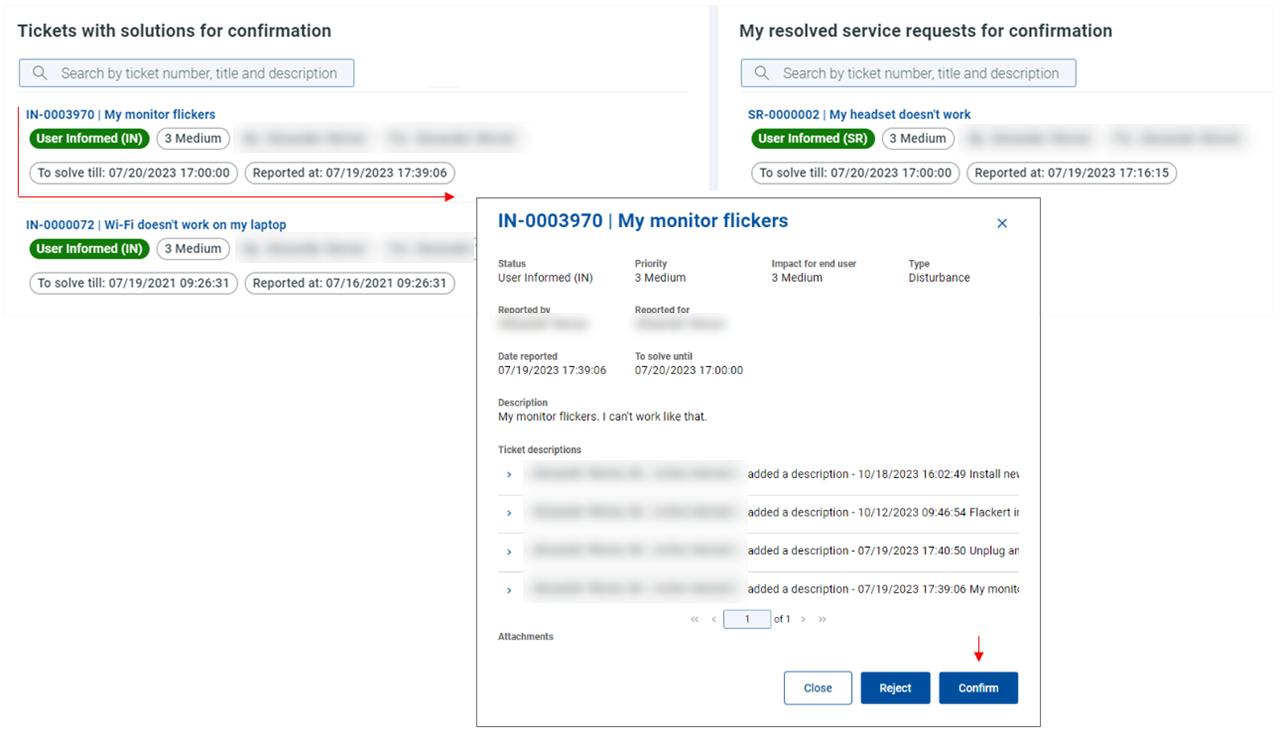Confirm the monitor flickers solution
The width and height of the screenshot is (1280, 736).
click(978, 688)
